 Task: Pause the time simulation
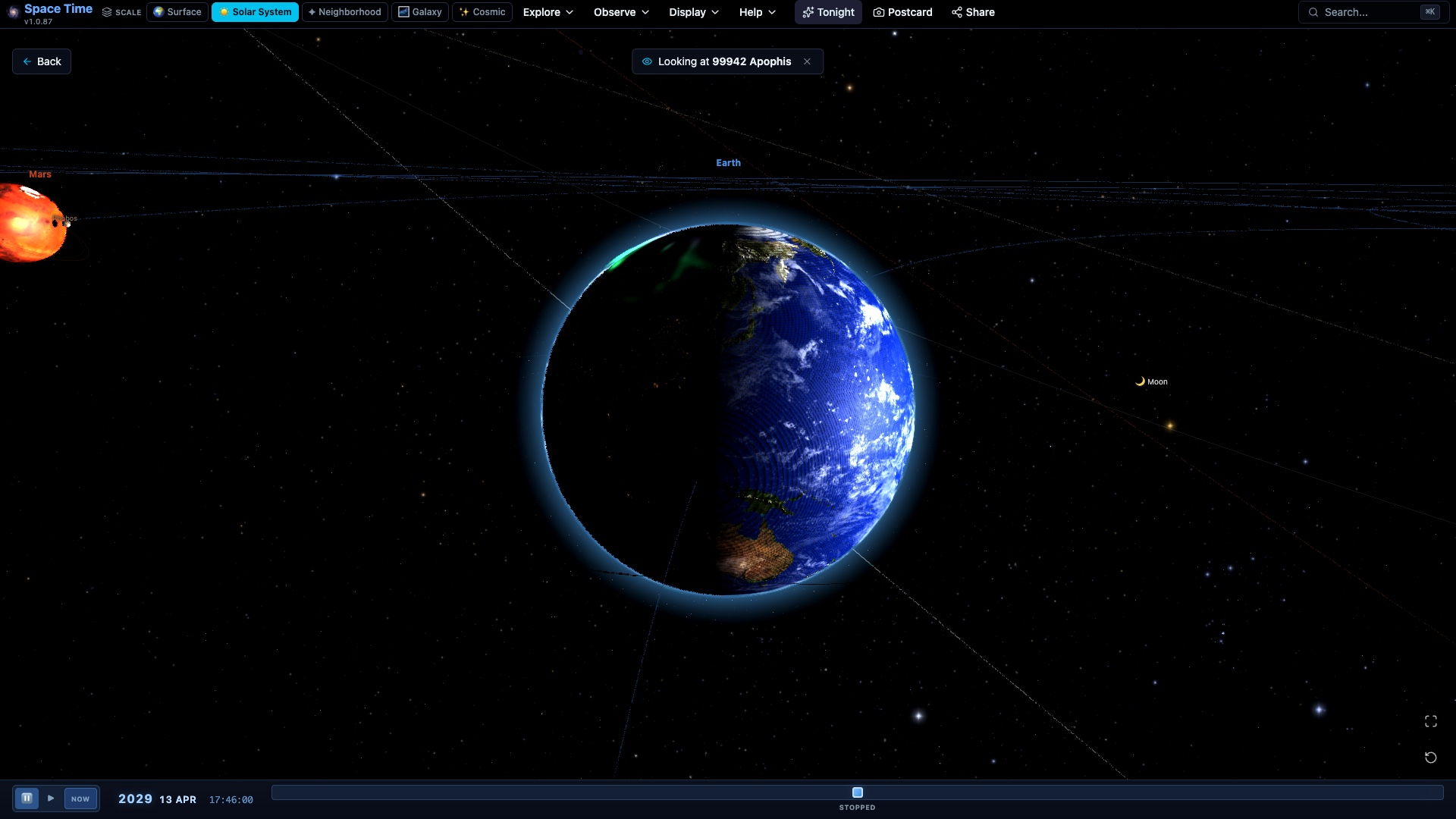pyautogui.click(x=27, y=798)
